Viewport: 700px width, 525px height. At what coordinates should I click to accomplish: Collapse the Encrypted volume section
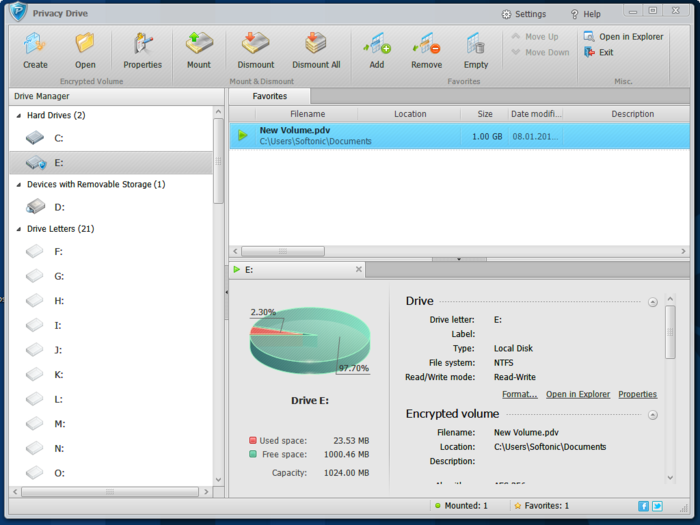[x=652, y=415]
